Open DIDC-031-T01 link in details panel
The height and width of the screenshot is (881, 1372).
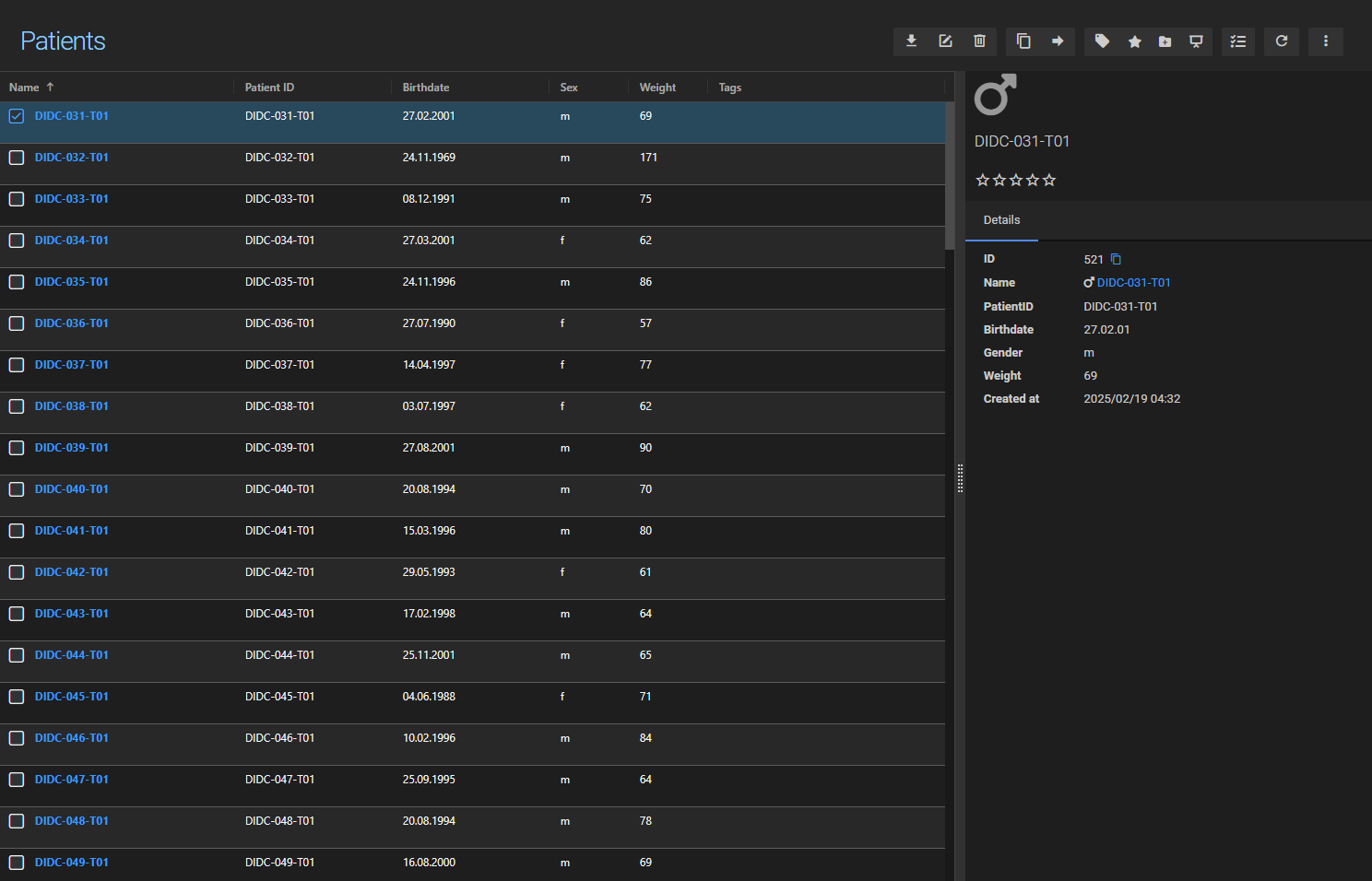pos(1133,283)
